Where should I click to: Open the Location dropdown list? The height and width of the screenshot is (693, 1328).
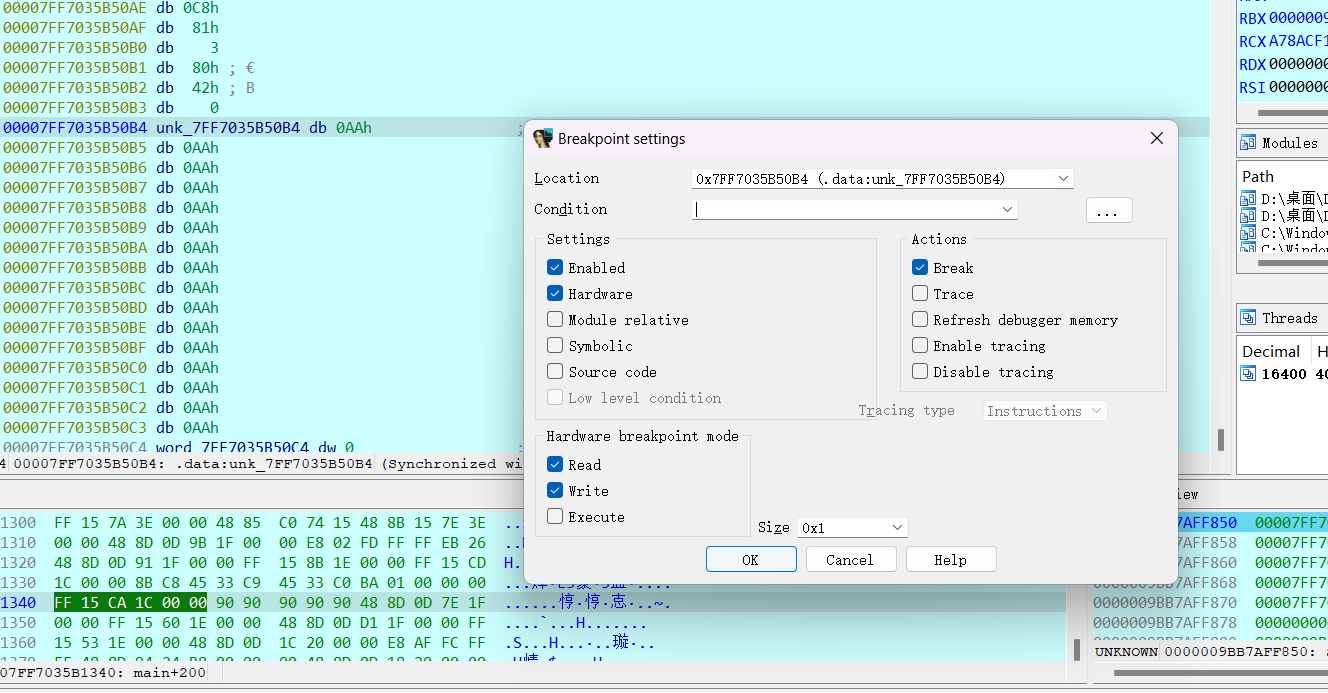[1062, 179]
